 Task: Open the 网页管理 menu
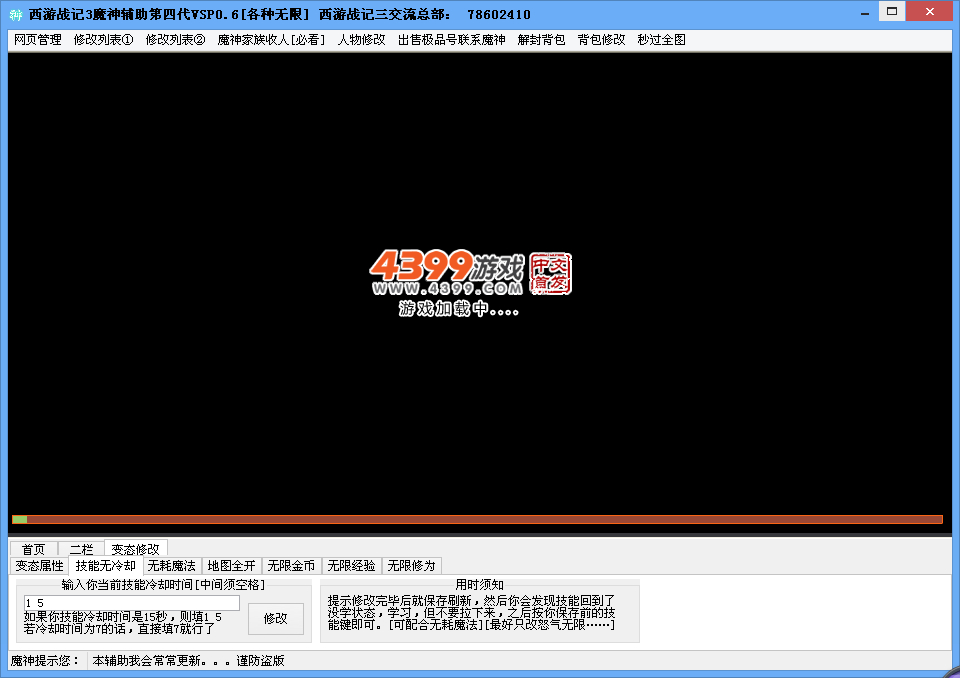pos(38,40)
